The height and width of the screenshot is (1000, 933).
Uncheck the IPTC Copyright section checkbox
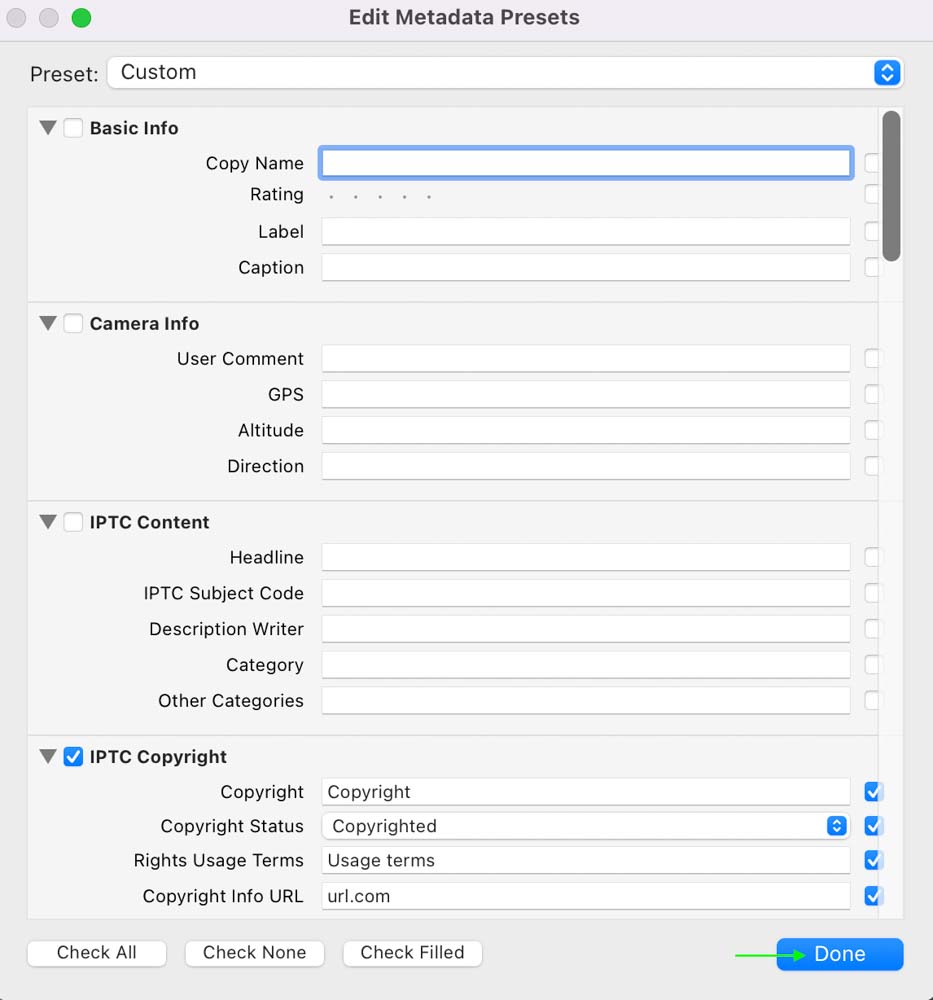click(x=73, y=757)
